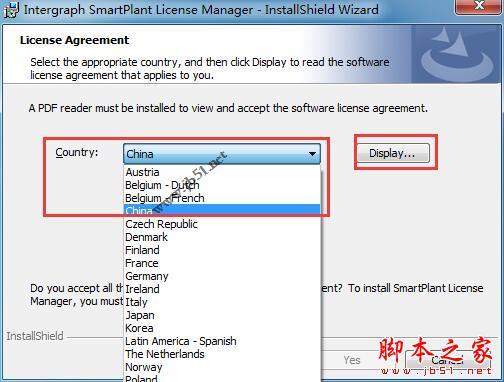Select Norway in the country list
504x382 pixels.
click(222, 367)
